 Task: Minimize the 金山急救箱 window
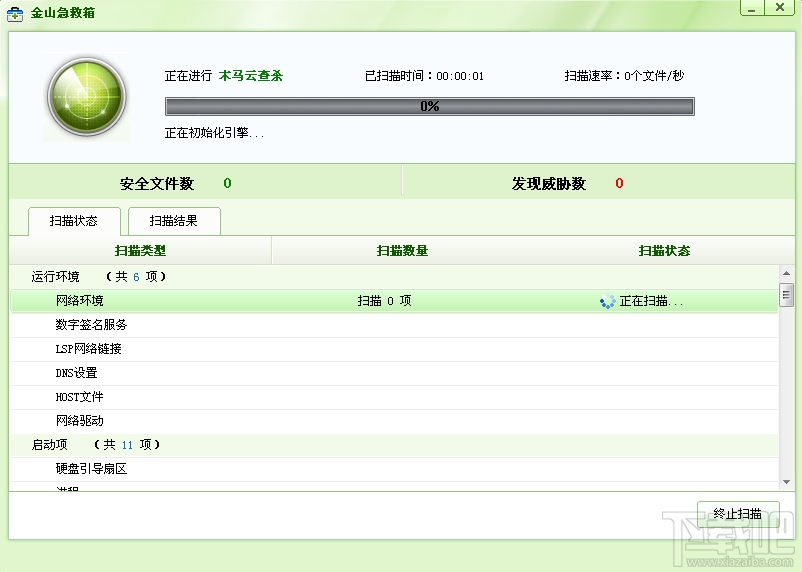752,8
